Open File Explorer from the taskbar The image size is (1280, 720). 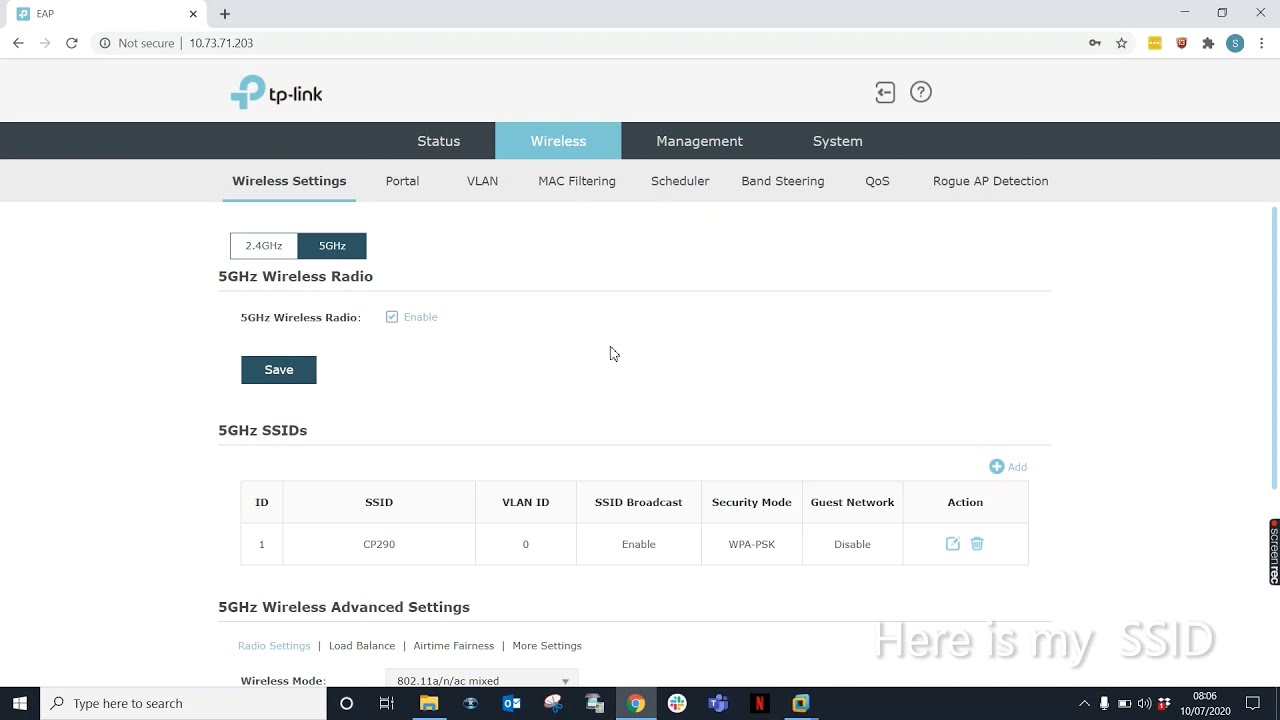click(x=429, y=703)
